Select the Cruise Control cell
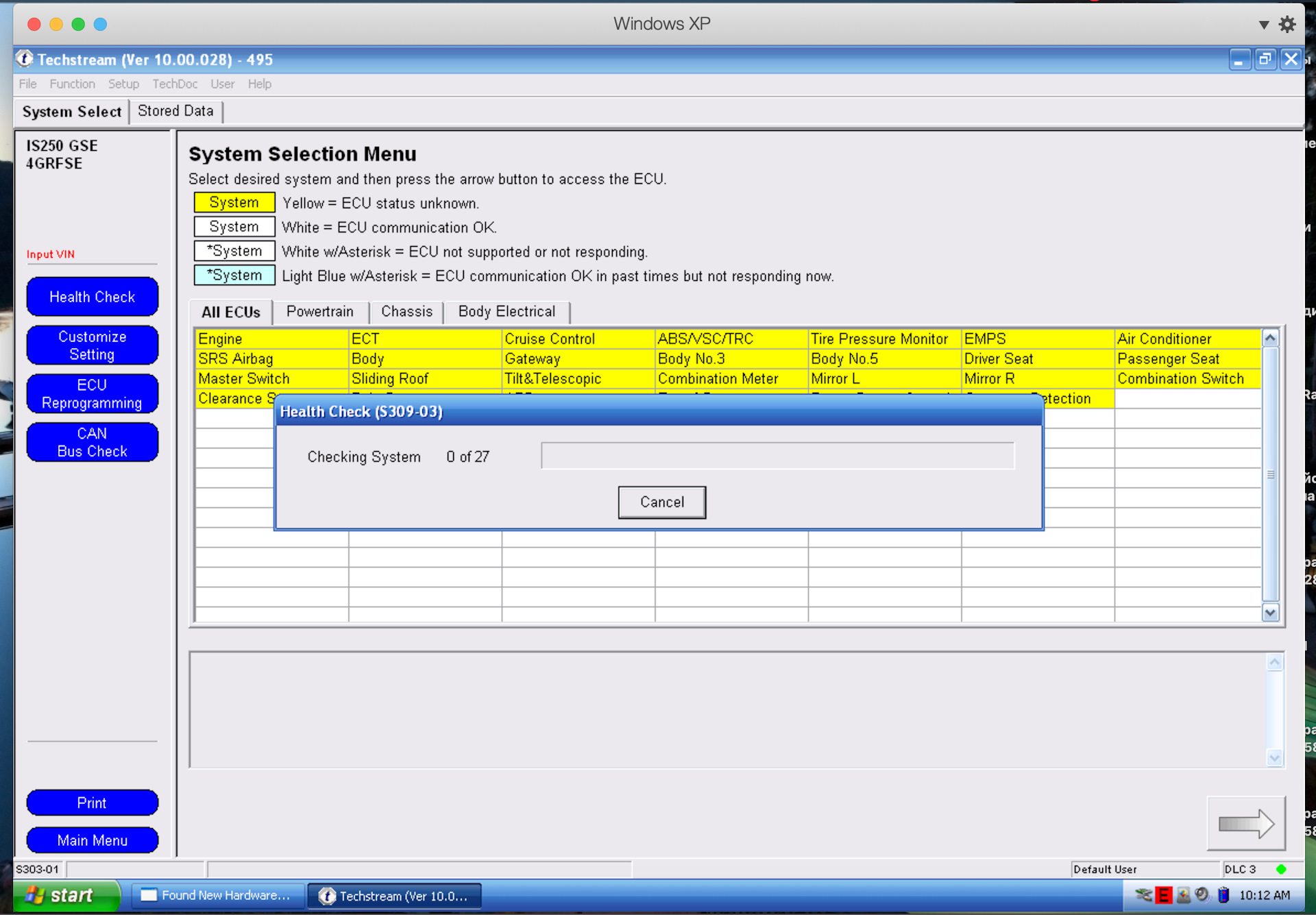This screenshot has height=915, width=1316. tap(578, 339)
